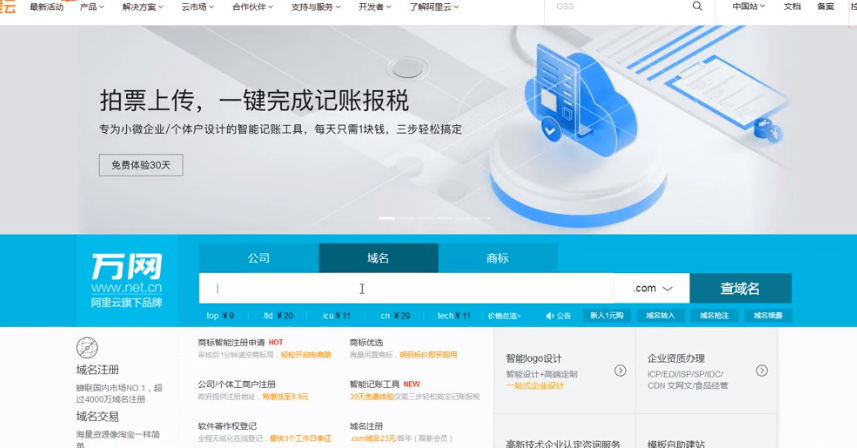
Task: Open the 了解阿里云 dropdown
Action: 435,7
